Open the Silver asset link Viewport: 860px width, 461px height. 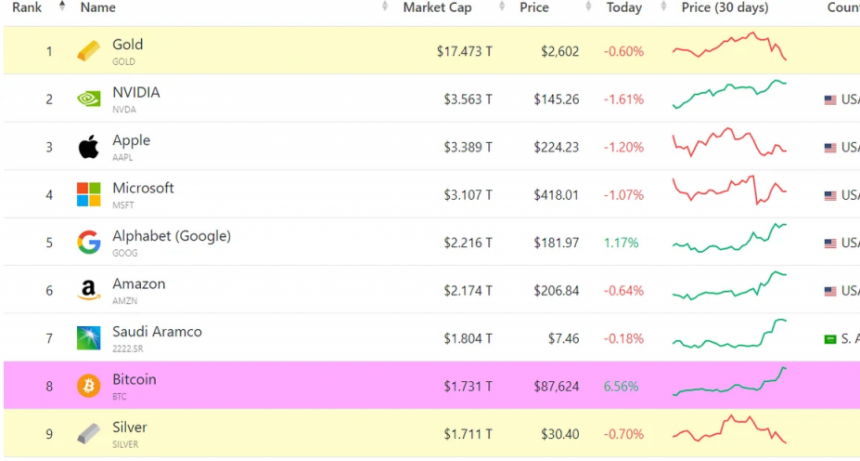129,427
